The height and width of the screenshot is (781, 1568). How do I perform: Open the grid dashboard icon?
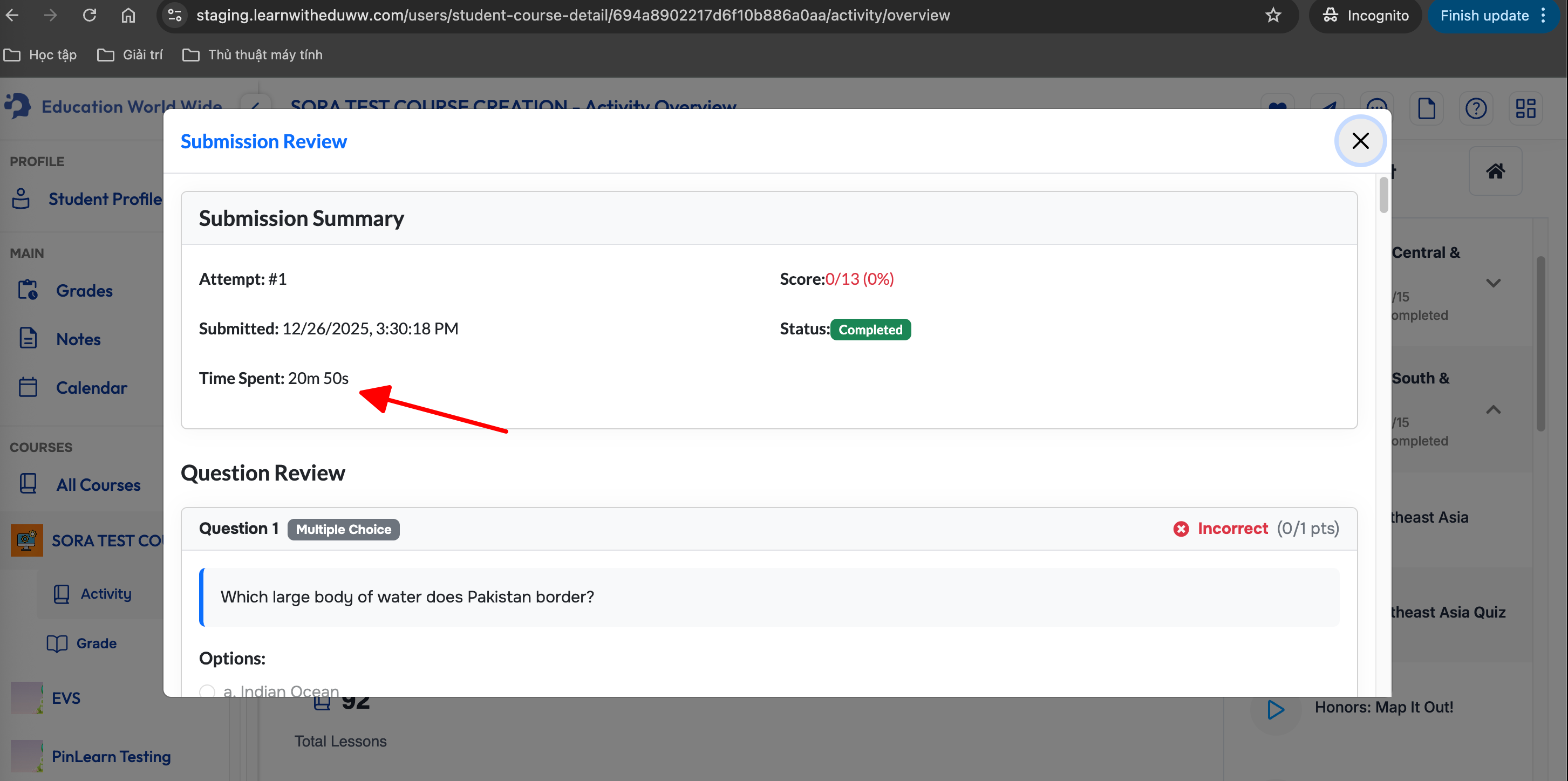(x=1525, y=109)
